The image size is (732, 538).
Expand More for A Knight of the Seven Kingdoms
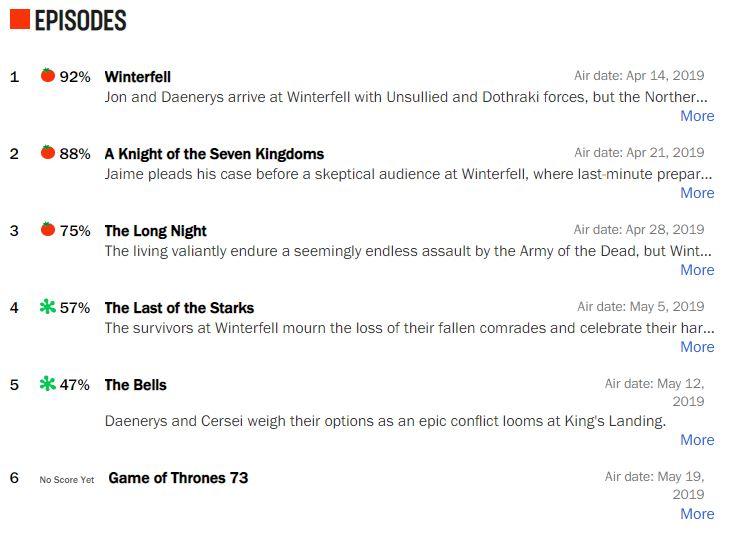[x=697, y=193]
